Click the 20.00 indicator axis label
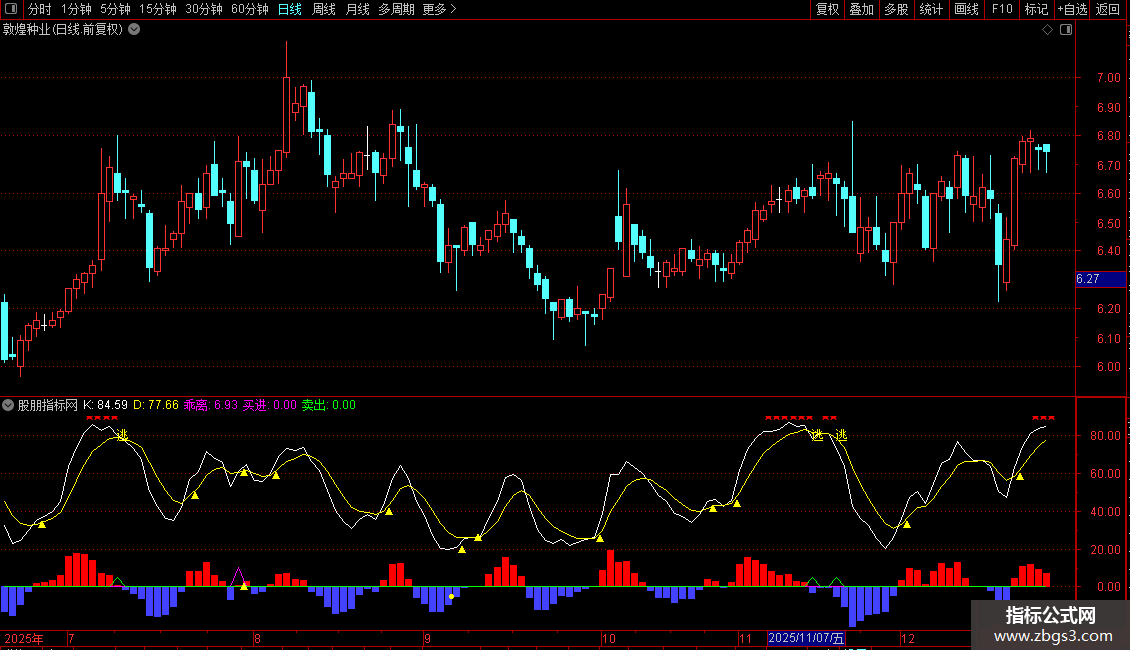Image resolution: width=1130 pixels, height=650 pixels. (1105, 550)
